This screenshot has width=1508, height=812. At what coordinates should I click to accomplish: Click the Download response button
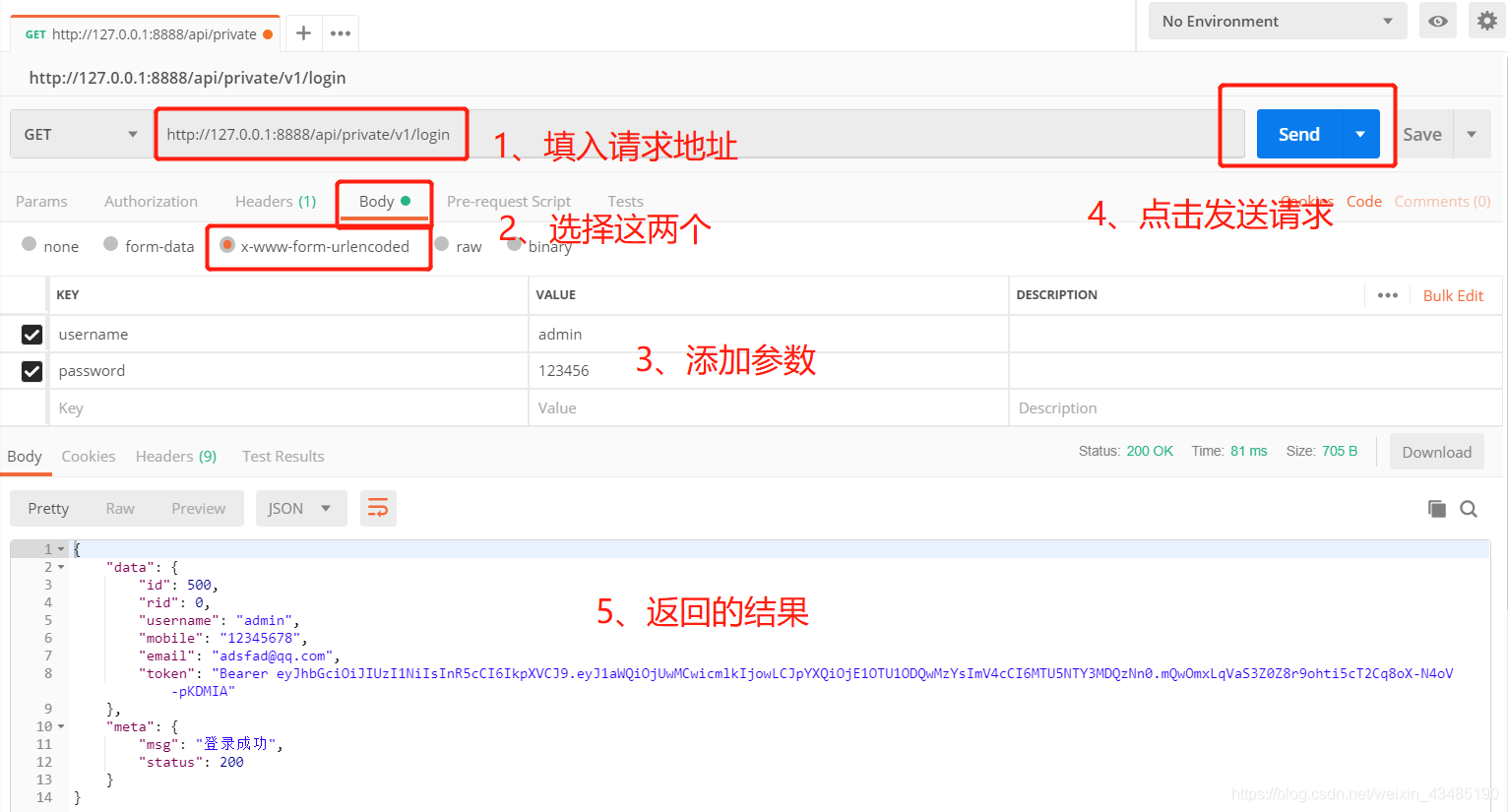[1437, 452]
